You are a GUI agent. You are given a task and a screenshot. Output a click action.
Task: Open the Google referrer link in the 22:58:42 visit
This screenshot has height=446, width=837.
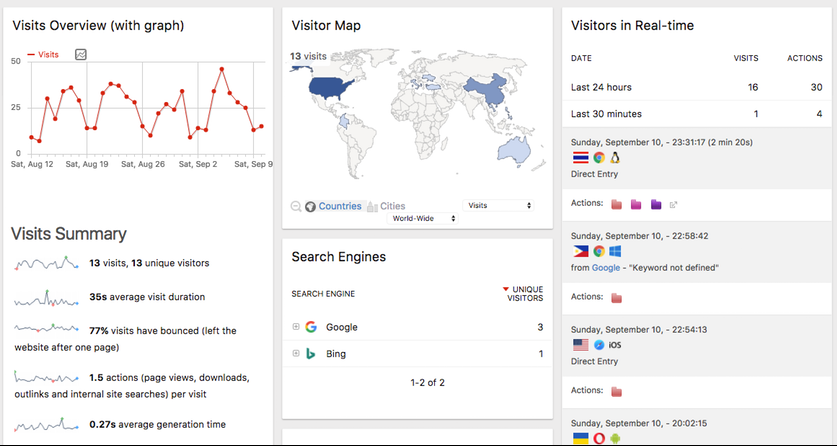tap(606, 268)
